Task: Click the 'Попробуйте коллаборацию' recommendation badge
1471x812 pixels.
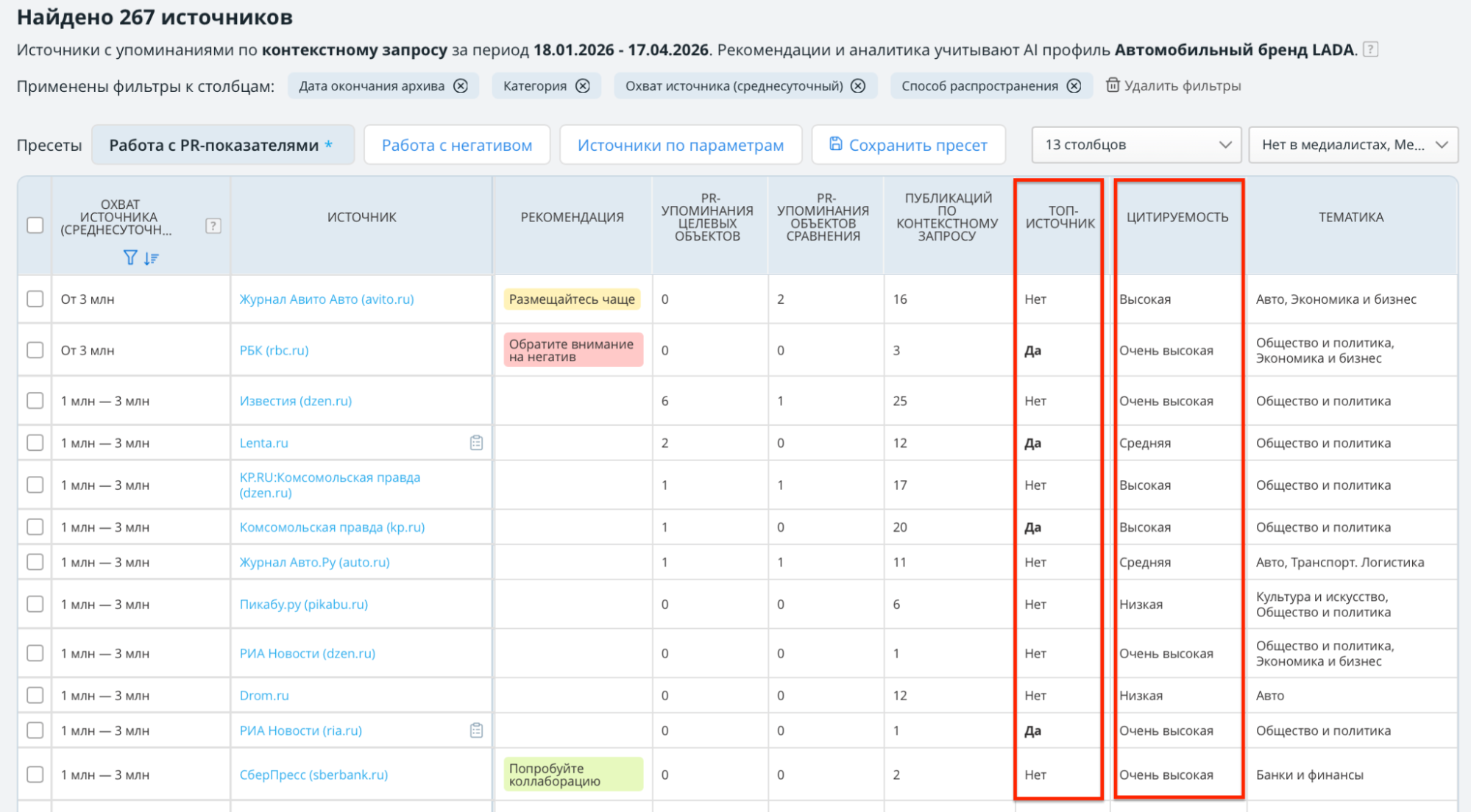Action: point(573,774)
